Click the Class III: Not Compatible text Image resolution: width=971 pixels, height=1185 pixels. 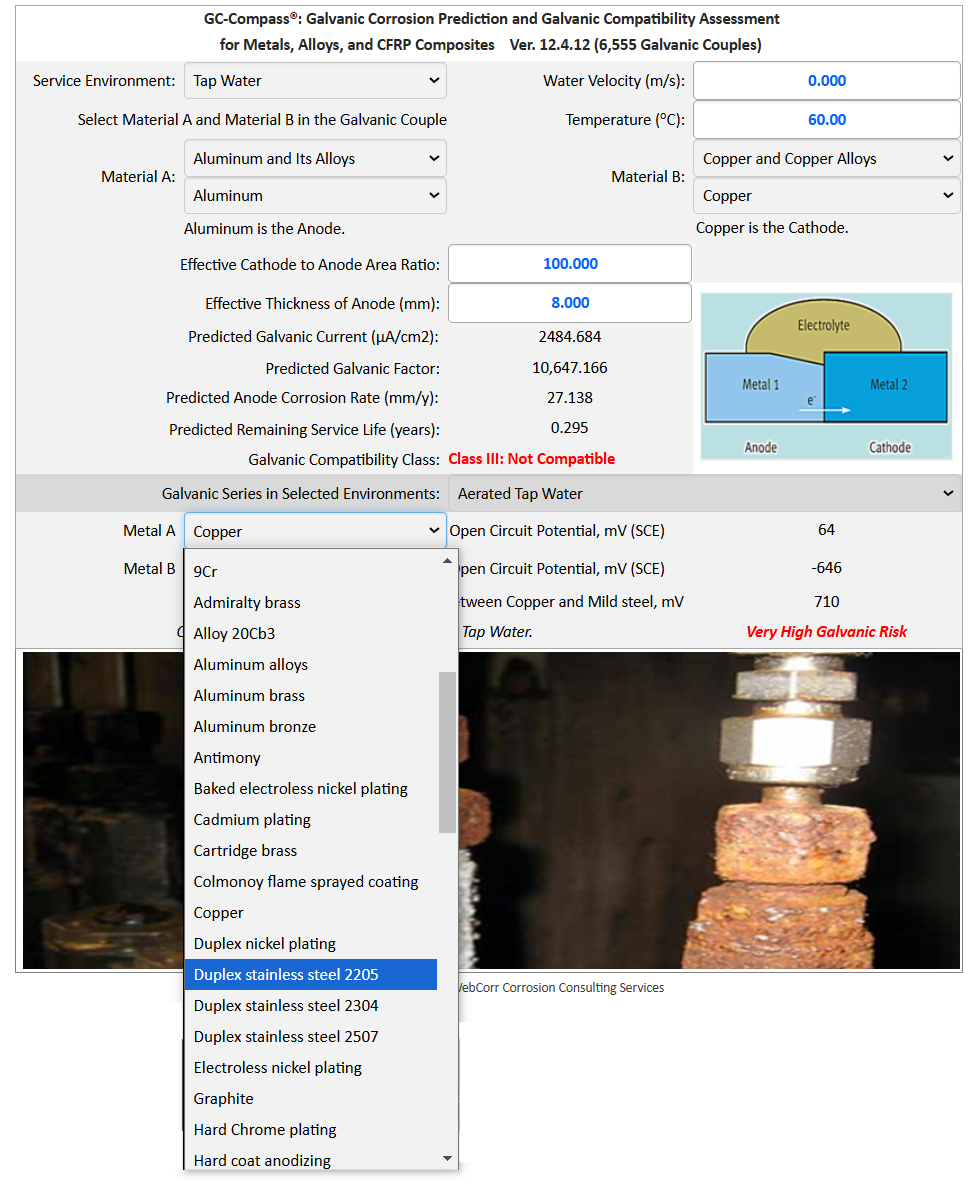531,459
